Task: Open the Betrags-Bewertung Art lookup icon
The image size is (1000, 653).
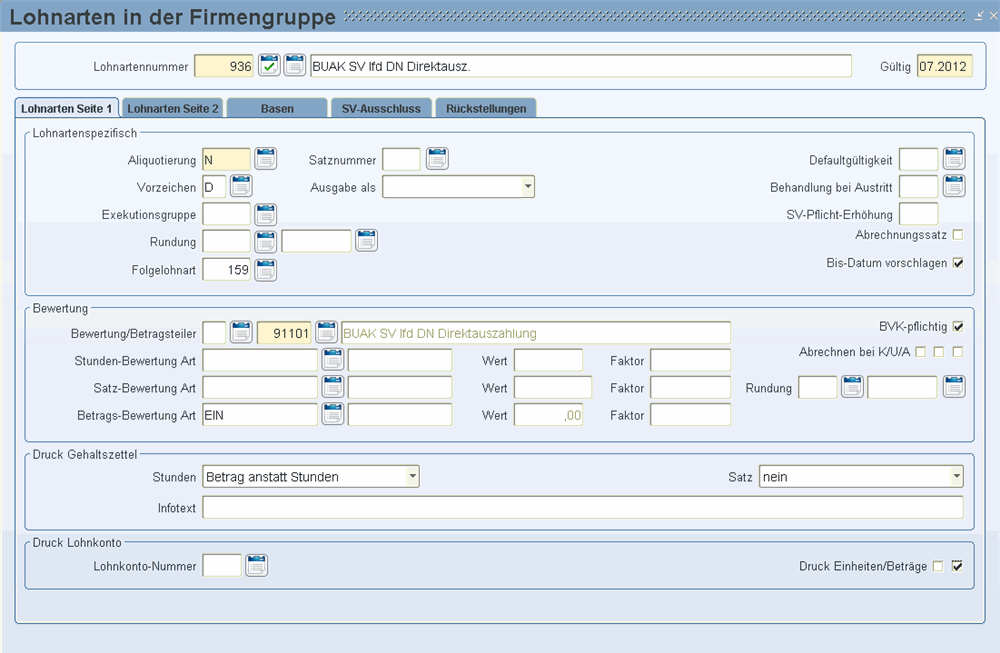Action: pyautogui.click(x=333, y=414)
